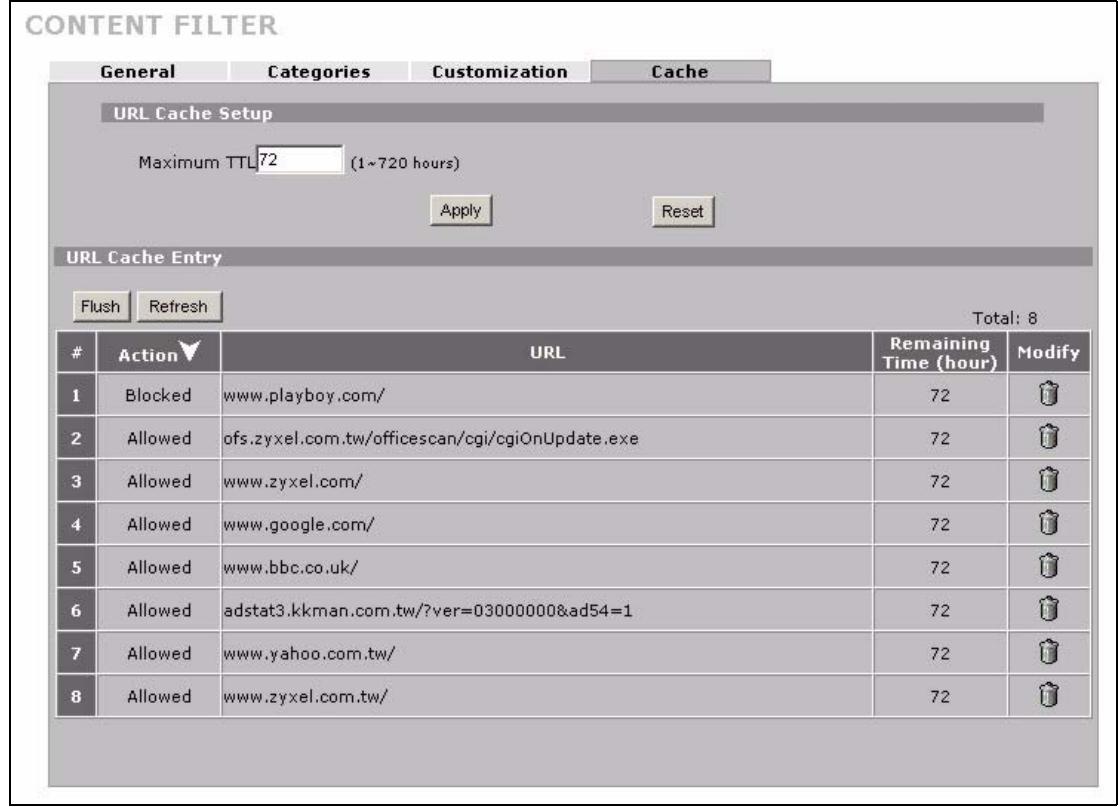1118x807 pixels.
Task: Click URL text www.playboy.com/
Action: tap(304, 395)
